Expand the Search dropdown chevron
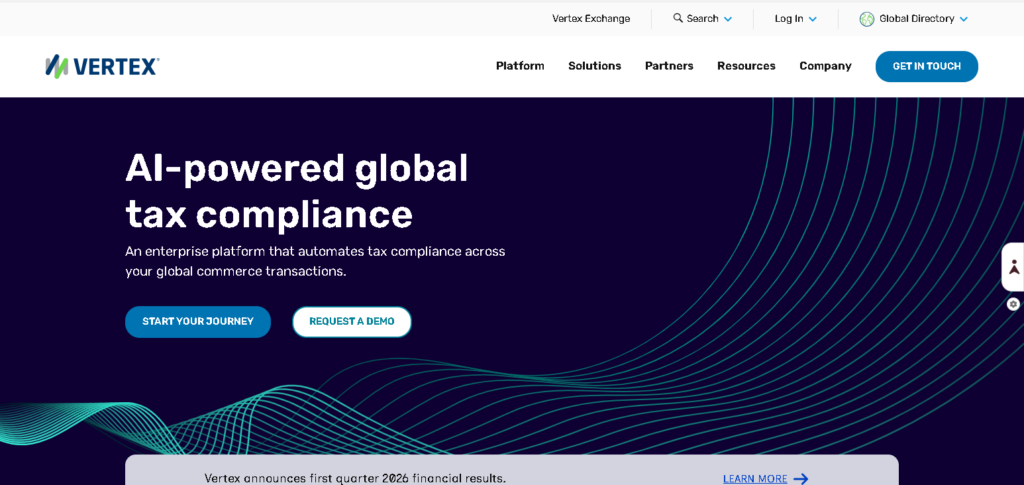The image size is (1024, 485). (x=728, y=20)
